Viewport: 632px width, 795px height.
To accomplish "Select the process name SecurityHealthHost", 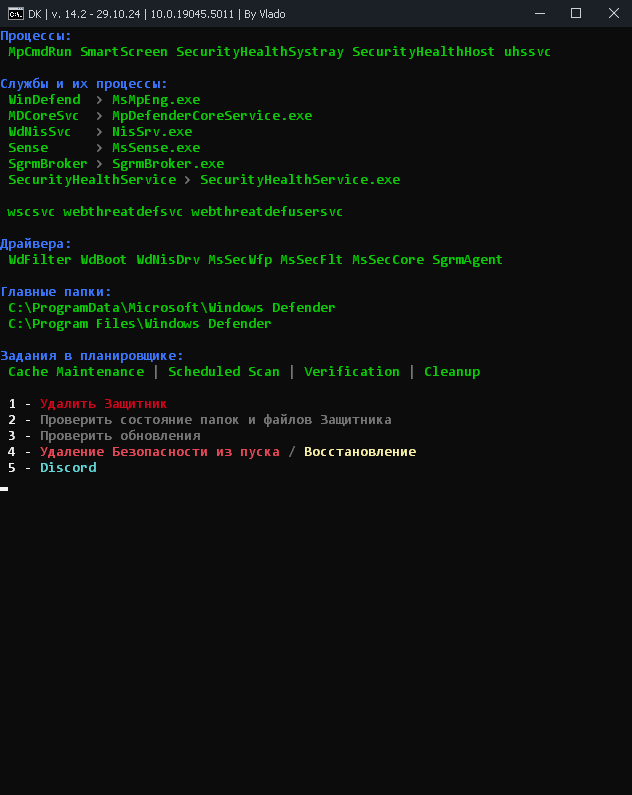I will [423, 52].
